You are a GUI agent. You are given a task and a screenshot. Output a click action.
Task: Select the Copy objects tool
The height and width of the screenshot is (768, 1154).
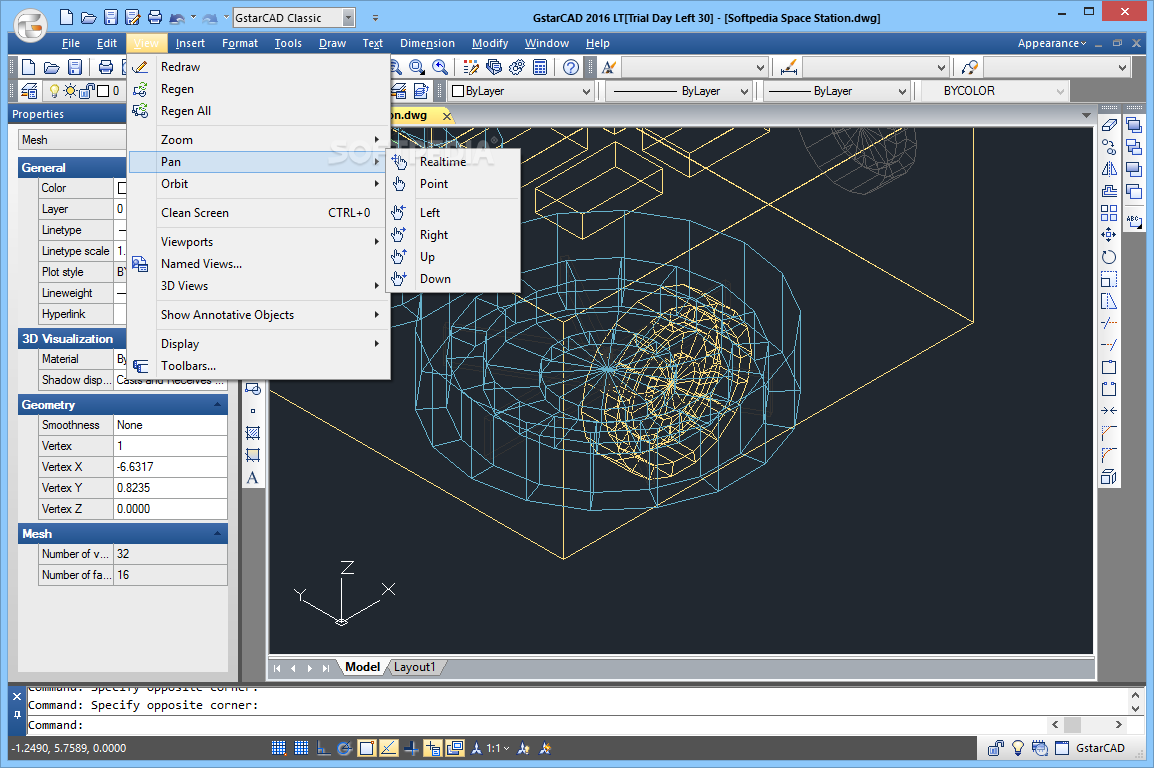1109,147
